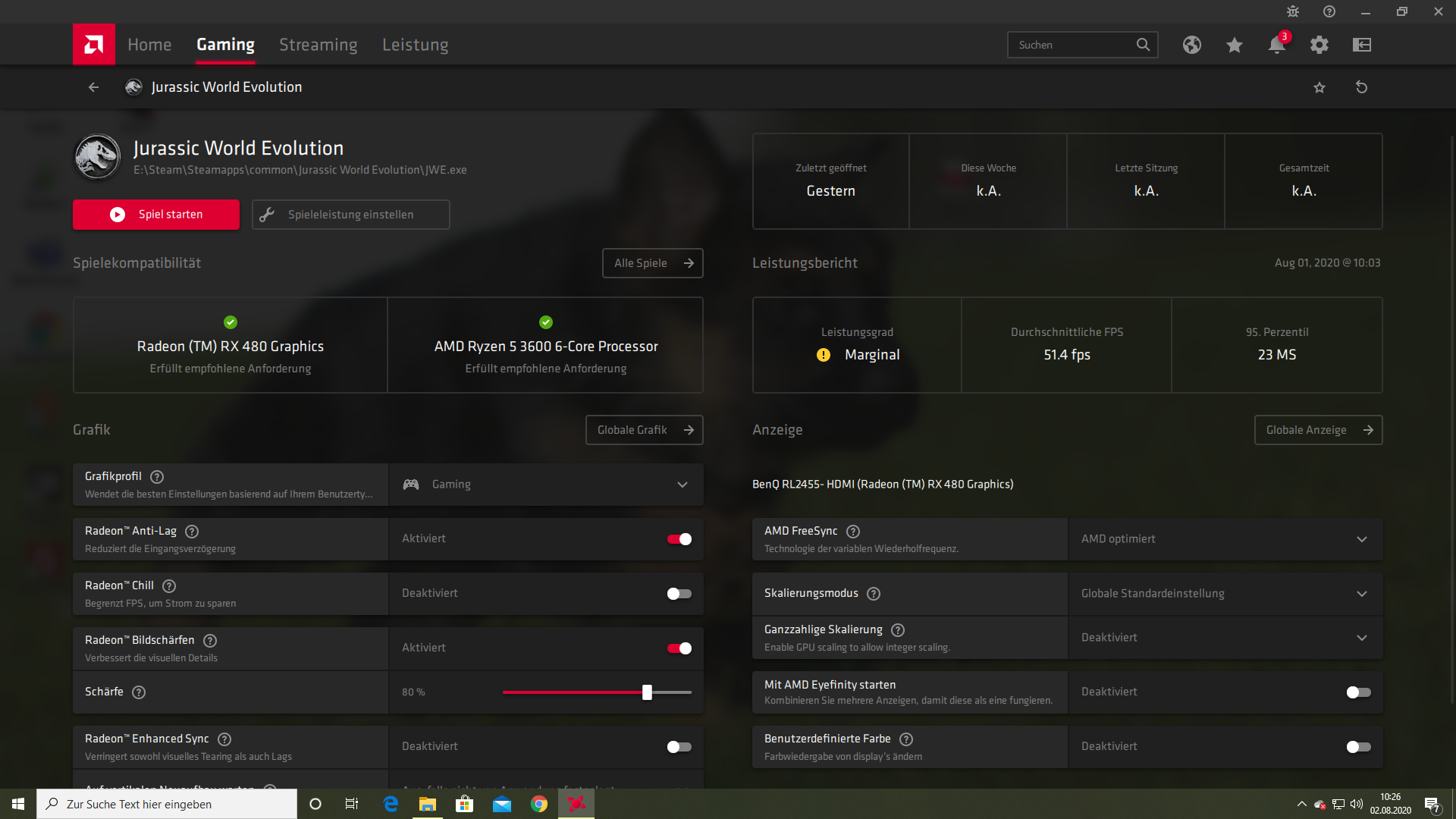Click the back arrow beside game title
Screen dimensions: 1456x819
pyautogui.click(x=93, y=87)
